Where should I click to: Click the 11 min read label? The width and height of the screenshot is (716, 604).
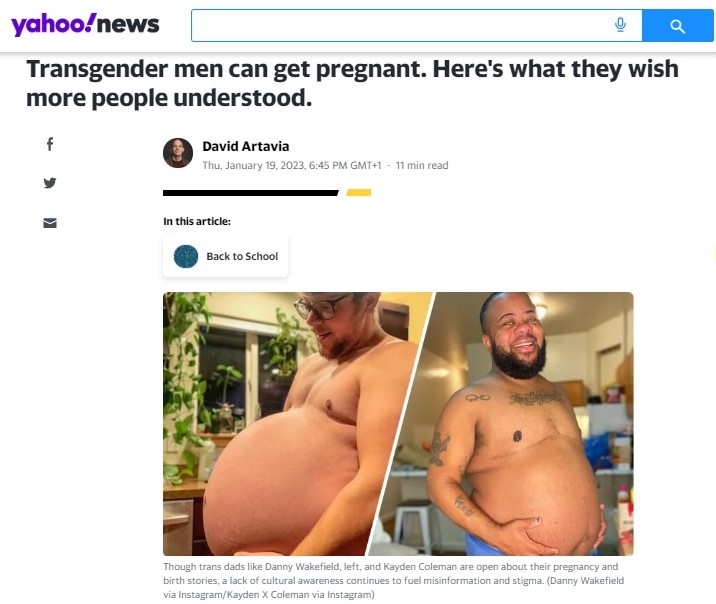[422, 165]
